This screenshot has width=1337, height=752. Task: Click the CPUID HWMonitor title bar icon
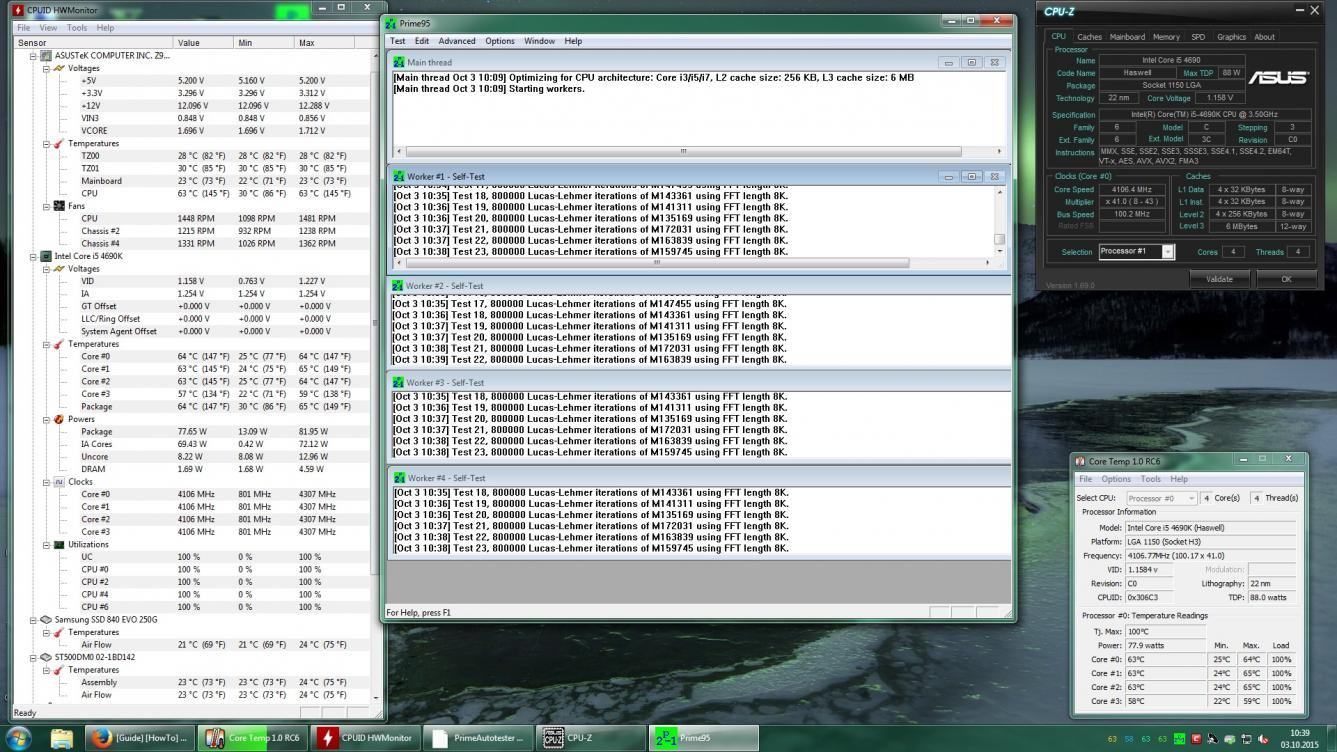(x=18, y=10)
